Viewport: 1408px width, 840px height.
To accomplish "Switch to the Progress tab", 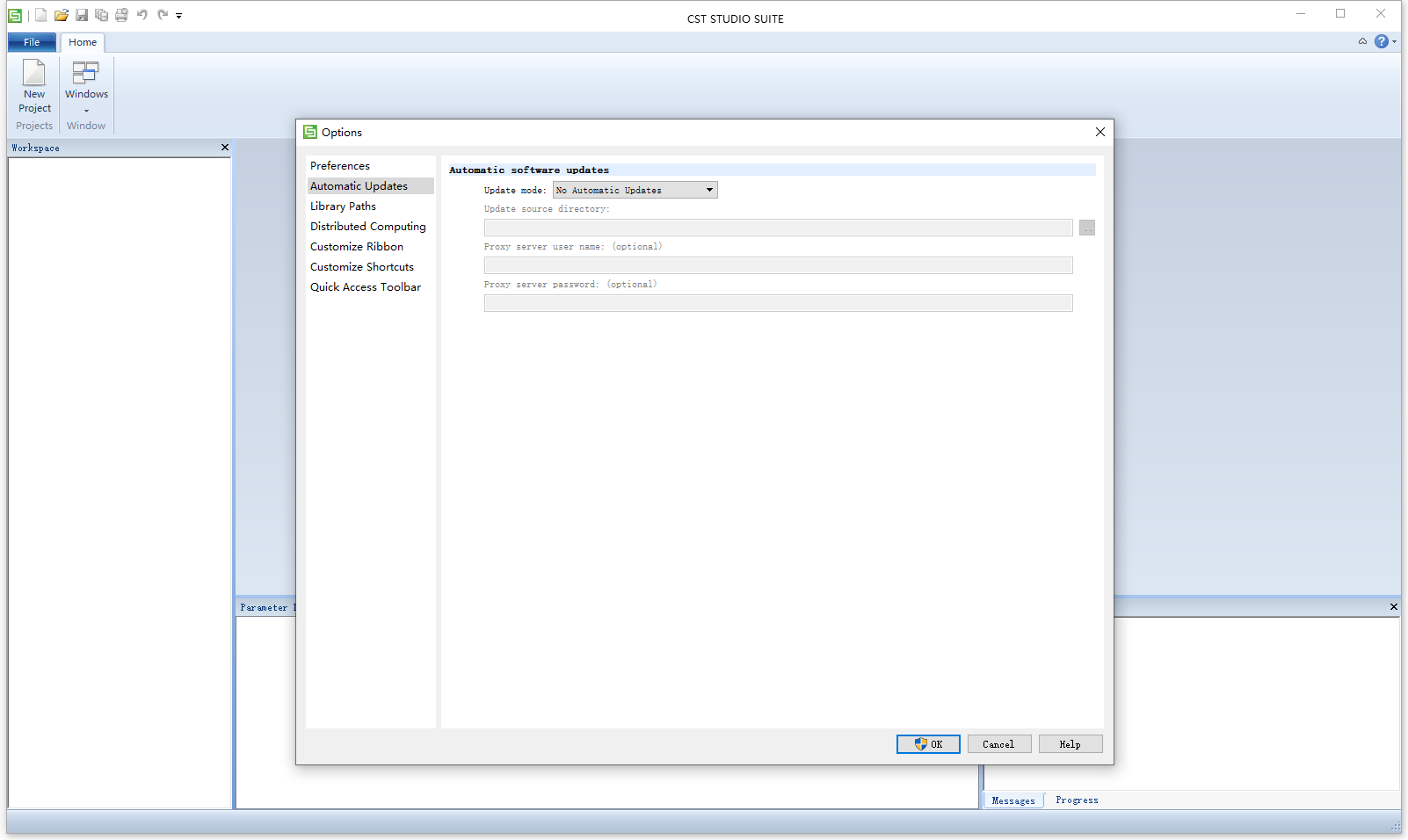I will (1077, 800).
